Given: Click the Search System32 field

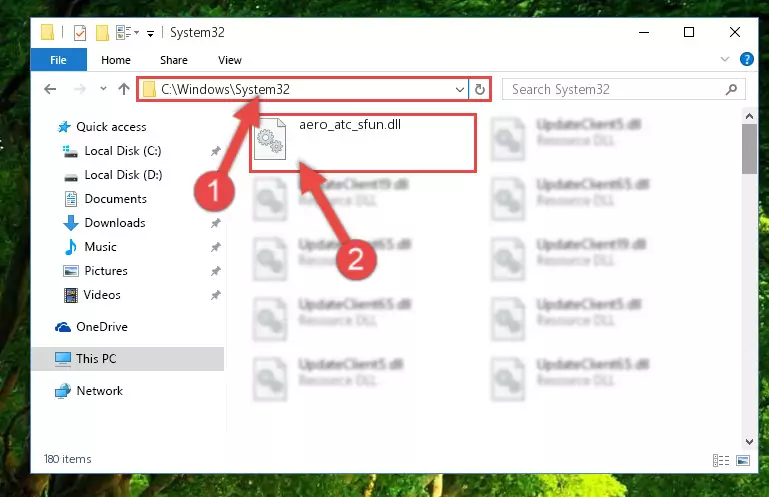Looking at the screenshot, I should 623,89.
